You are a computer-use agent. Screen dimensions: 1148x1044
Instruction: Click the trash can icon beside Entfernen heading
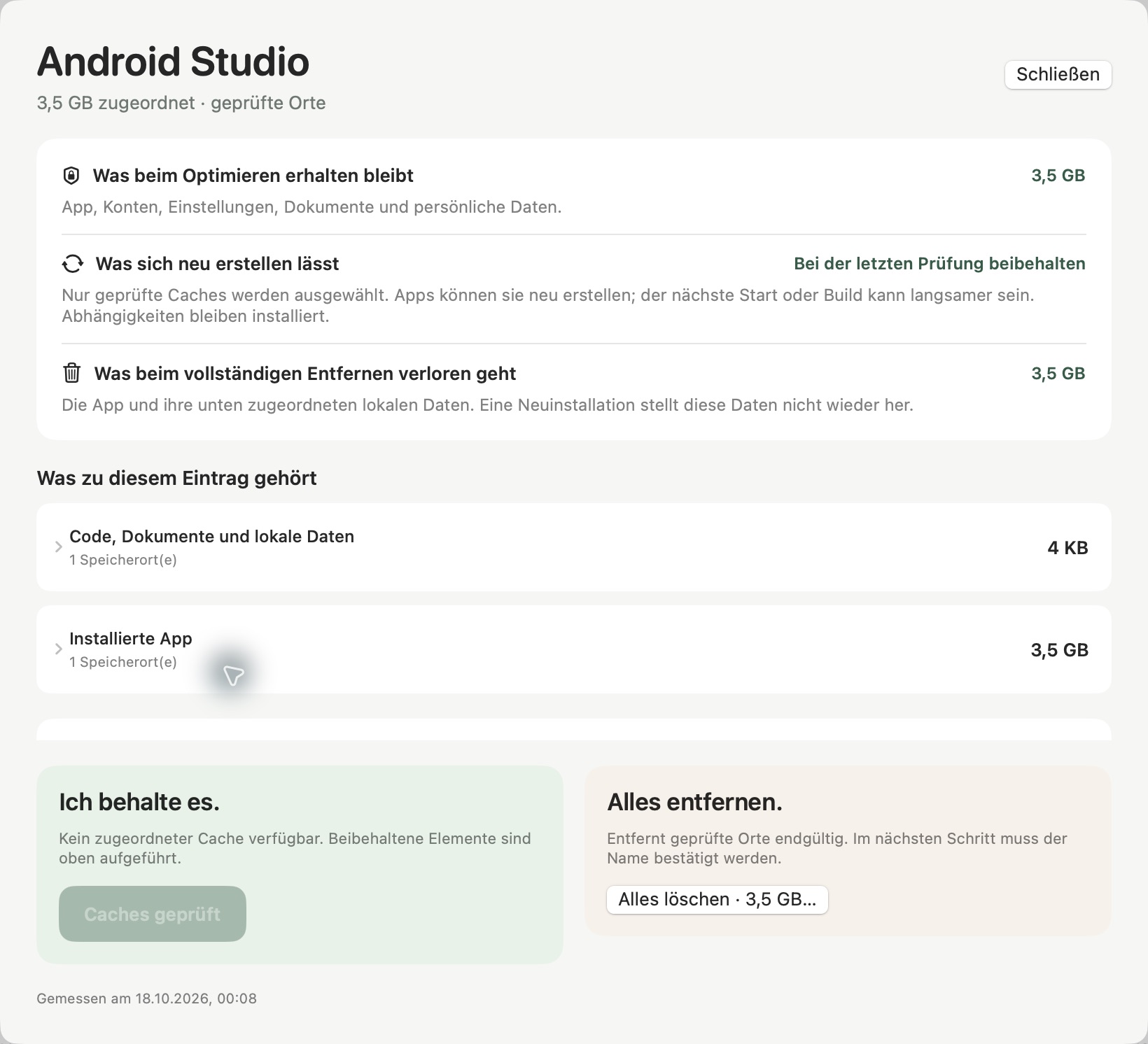tap(71, 373)
